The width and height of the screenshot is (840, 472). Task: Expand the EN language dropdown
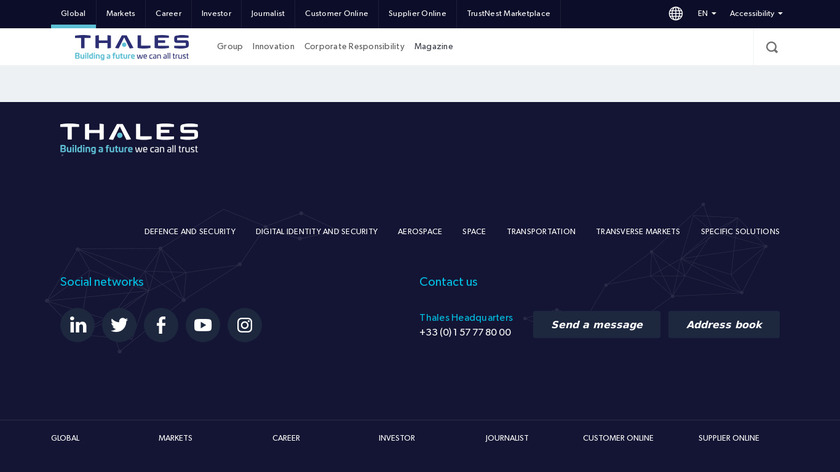(x=706, y=14)
